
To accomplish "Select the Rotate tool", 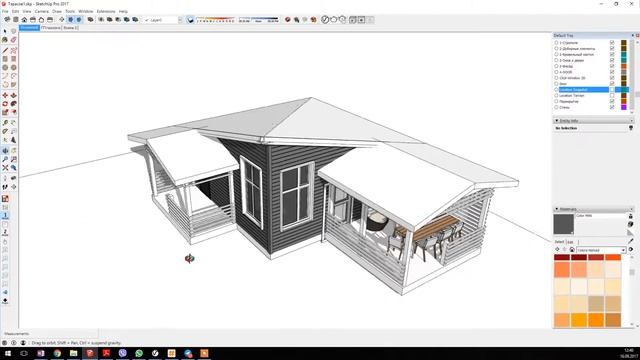I will [5, 104].
